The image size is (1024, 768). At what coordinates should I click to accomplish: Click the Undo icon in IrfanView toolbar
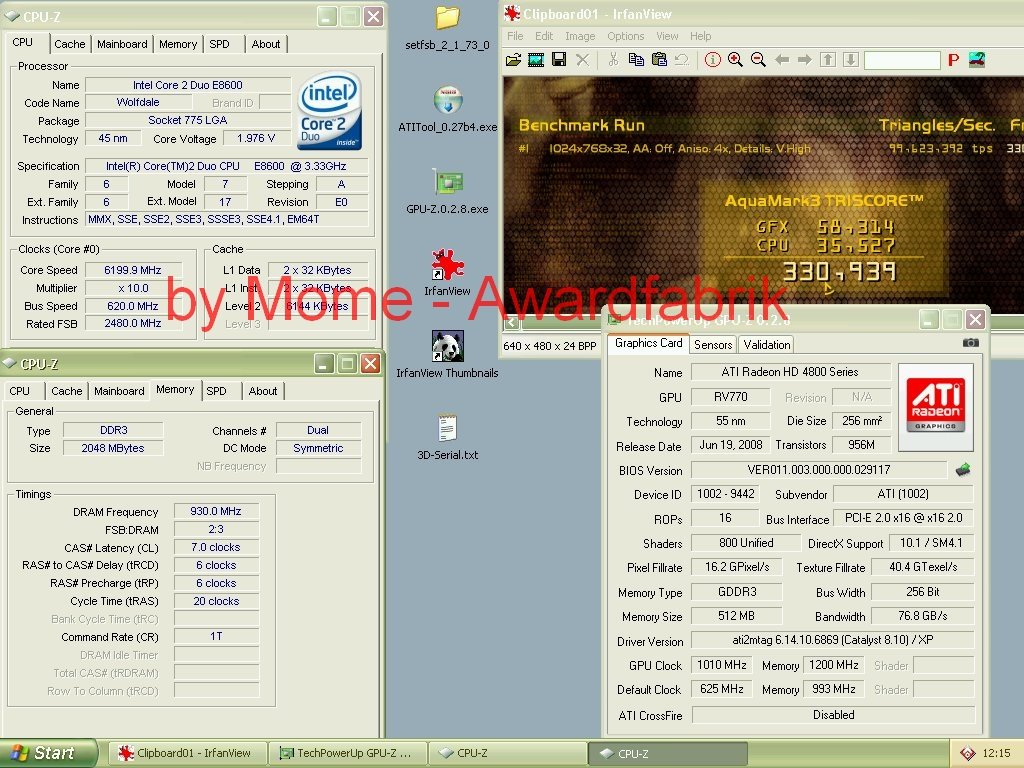pos(682,60)
